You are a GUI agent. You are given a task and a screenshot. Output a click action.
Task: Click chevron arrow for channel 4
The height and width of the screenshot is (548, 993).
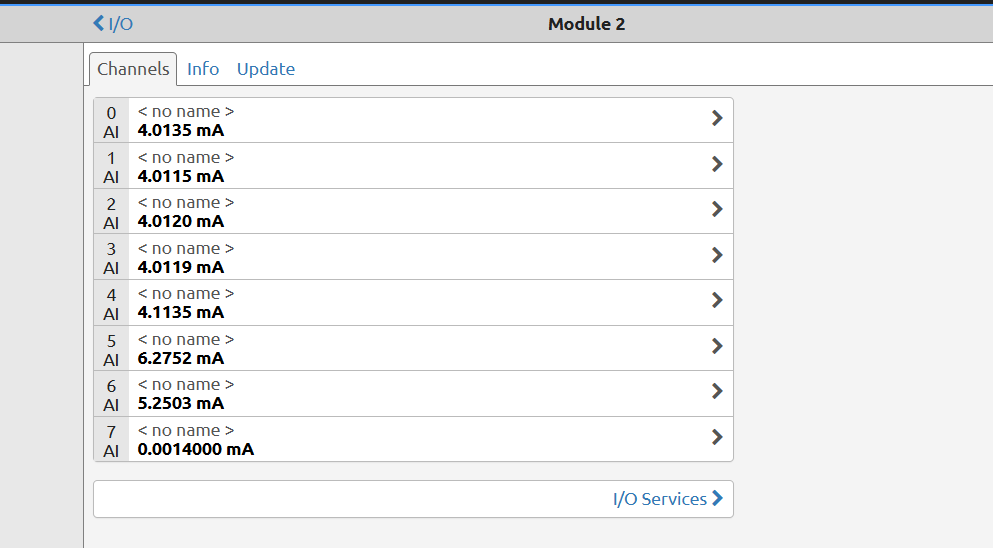pyautogui.click(x=717, y=300)
